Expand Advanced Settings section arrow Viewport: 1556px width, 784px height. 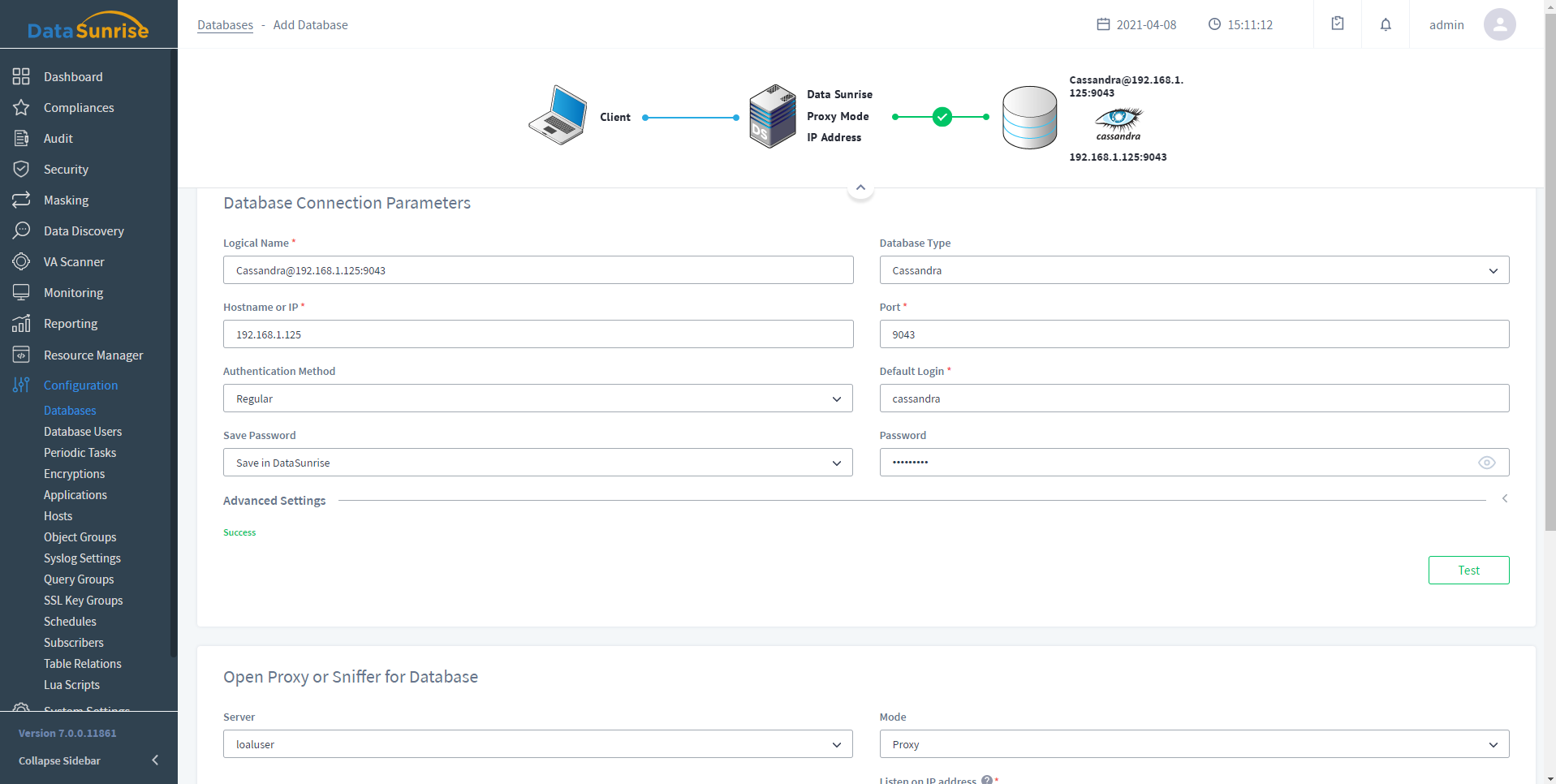1504,498
